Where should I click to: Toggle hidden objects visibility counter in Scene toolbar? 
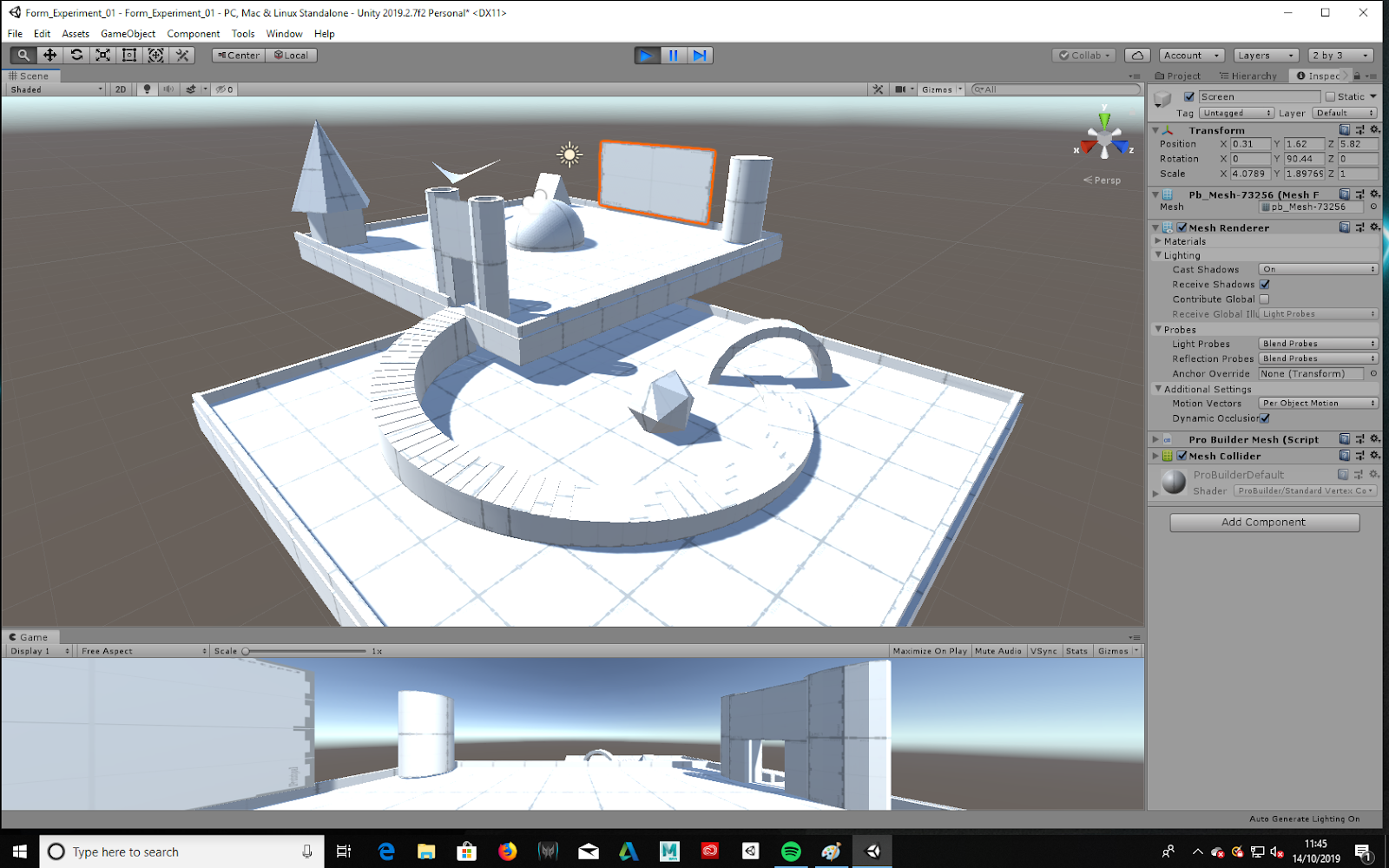[225, 89]
